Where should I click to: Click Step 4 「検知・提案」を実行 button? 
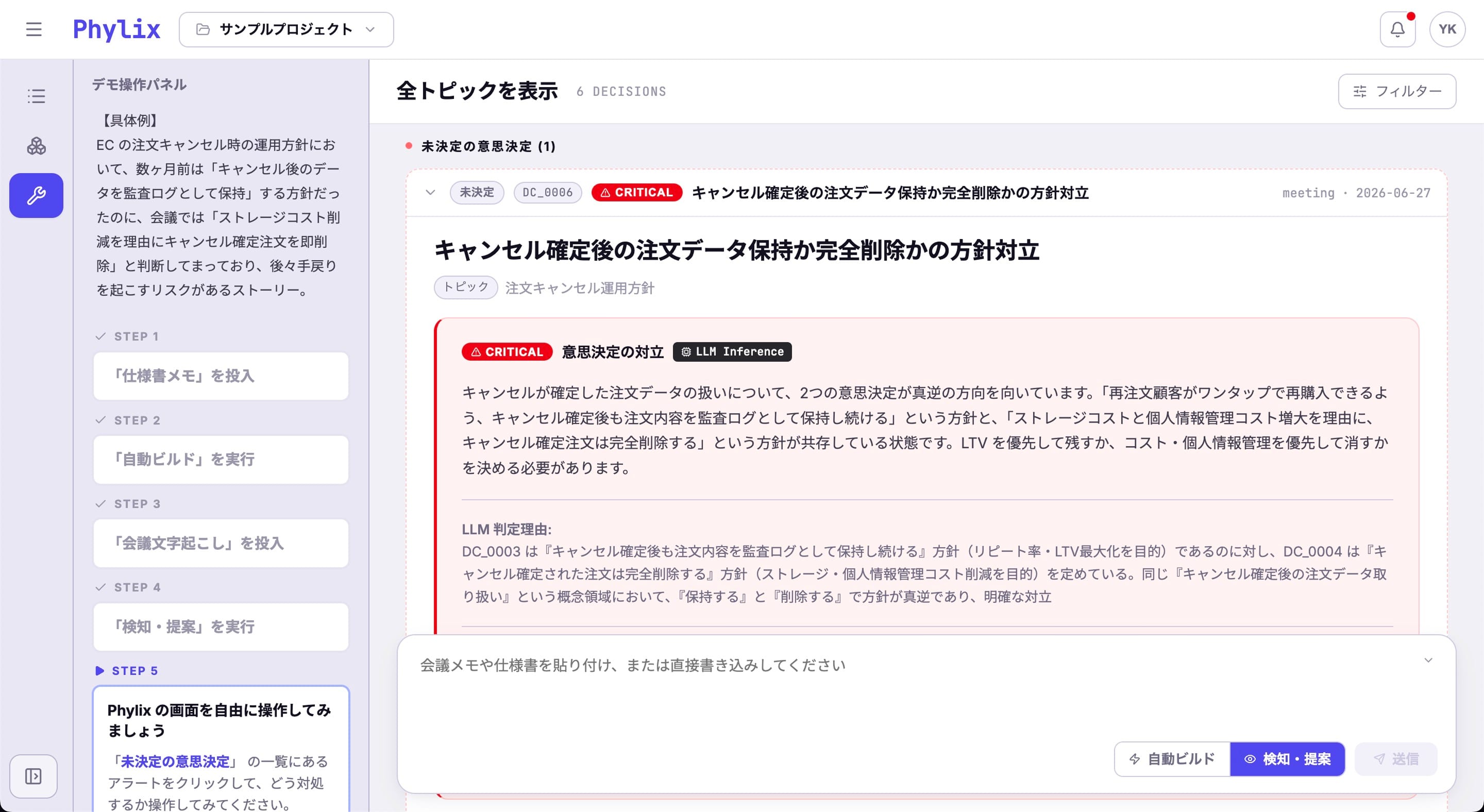click(221, 626)
